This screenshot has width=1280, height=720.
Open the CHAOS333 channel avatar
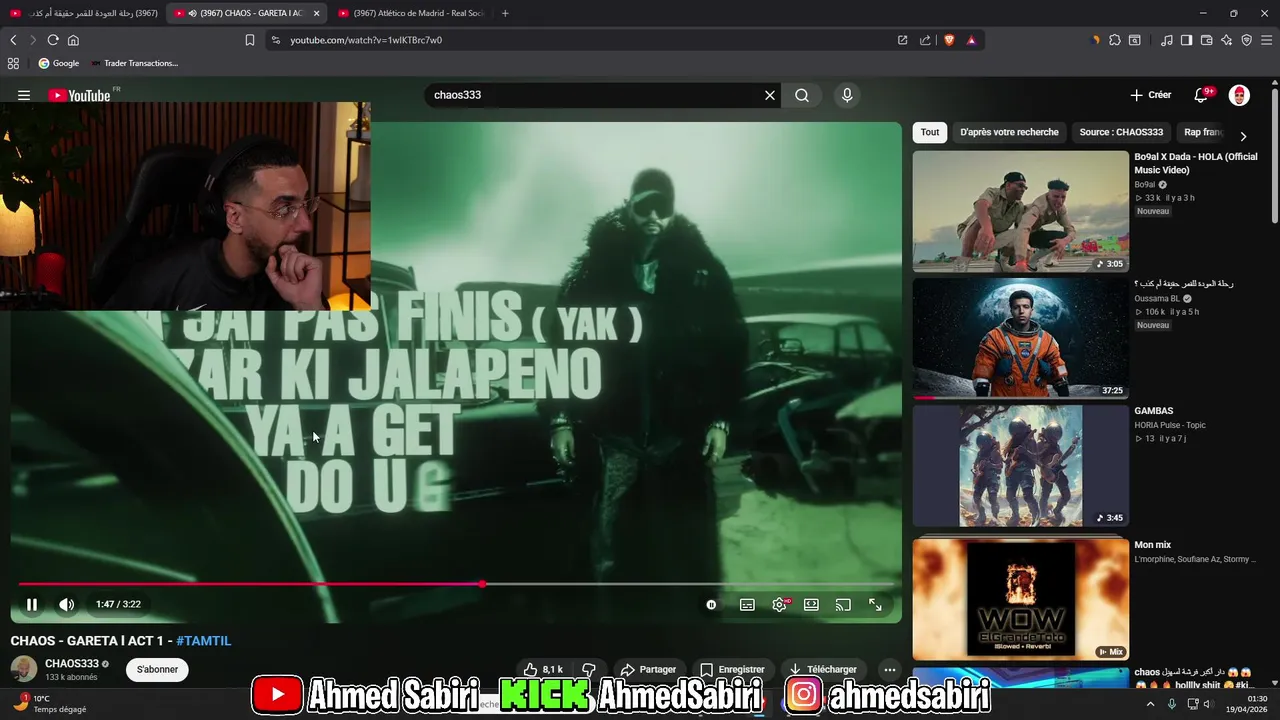[x=24, y=669]
